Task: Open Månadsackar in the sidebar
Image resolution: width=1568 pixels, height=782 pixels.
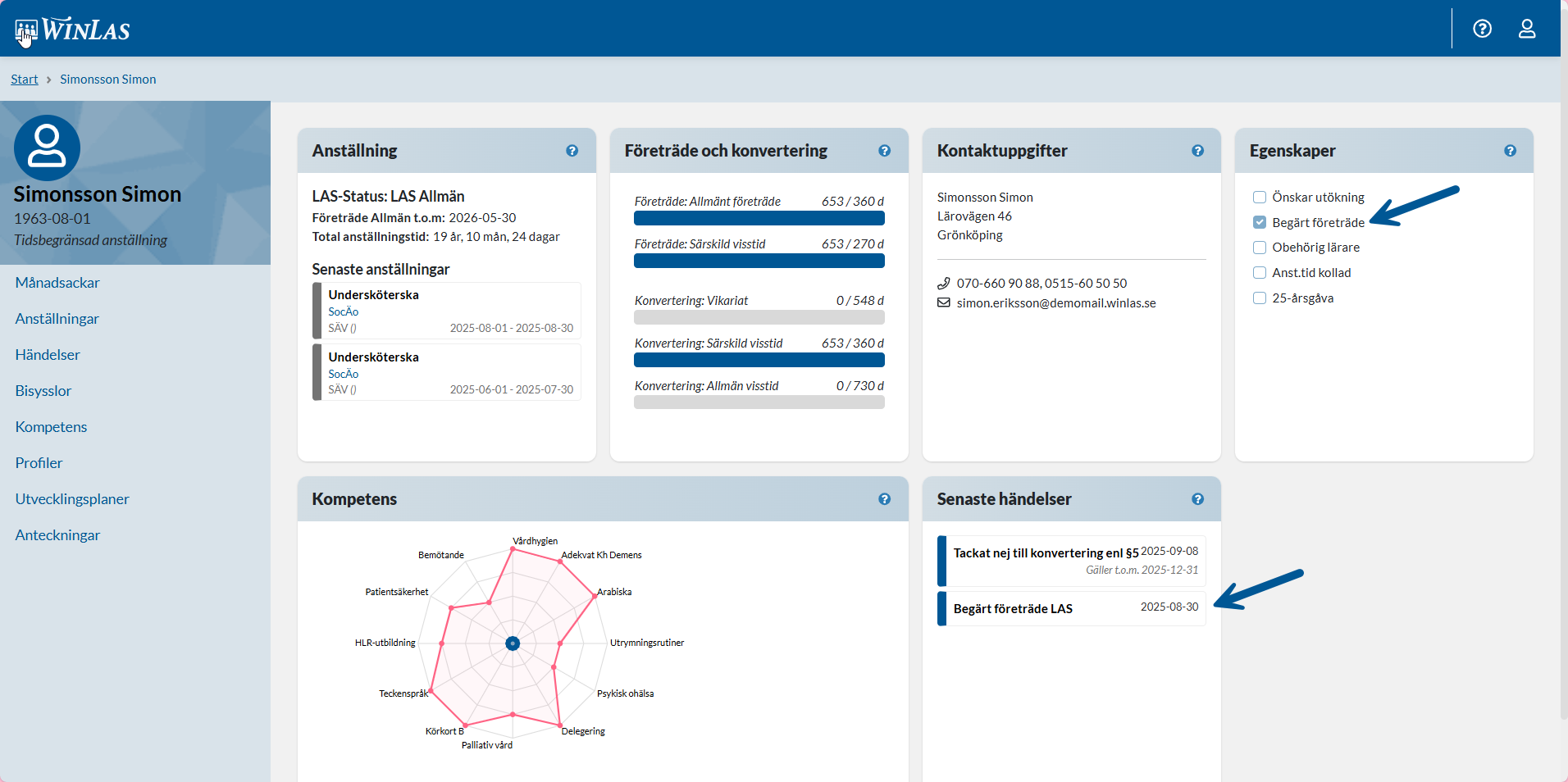Action: pos(57,283)
